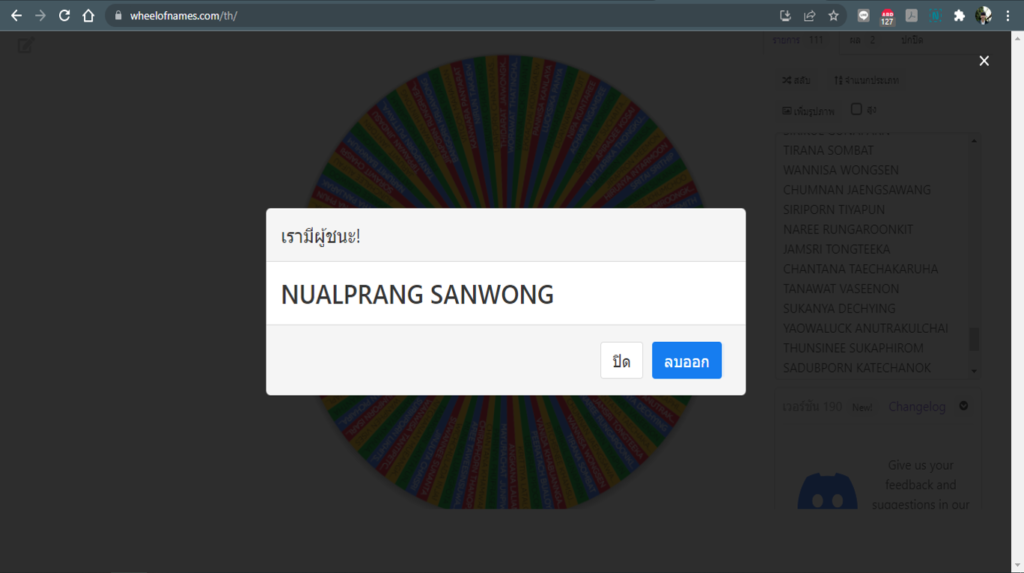Click the สลับ shuffle button

click(x=796, y=80)
